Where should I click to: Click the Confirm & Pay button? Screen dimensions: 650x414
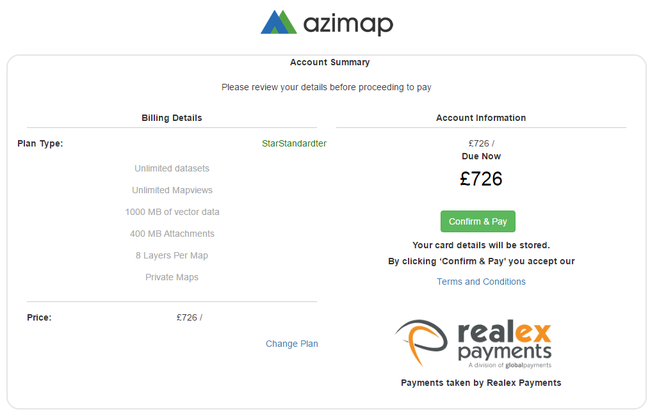pos(478,221)
